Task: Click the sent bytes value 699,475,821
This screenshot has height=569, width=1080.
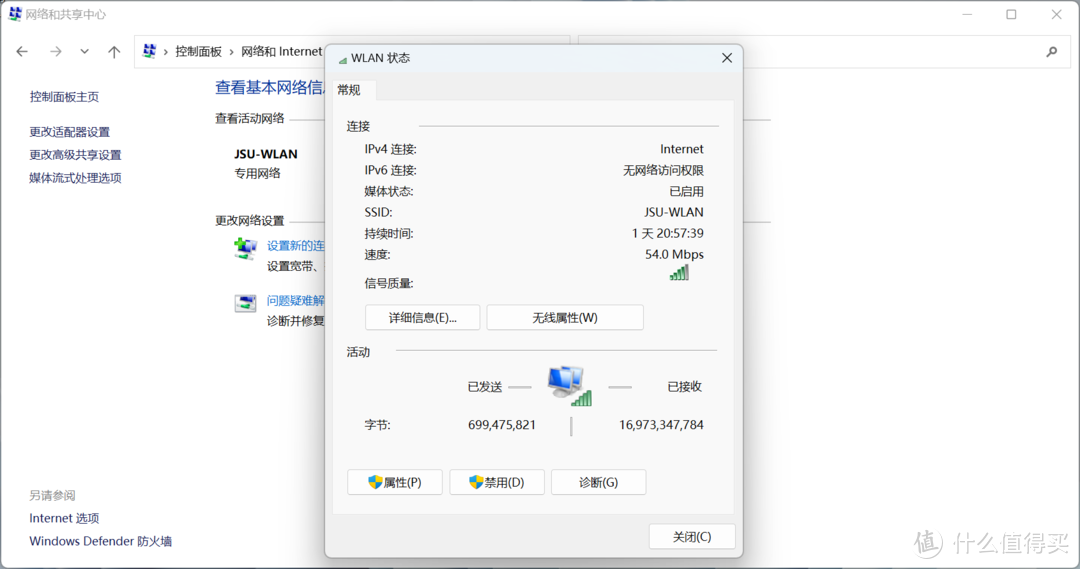Action: click(501, 425)
